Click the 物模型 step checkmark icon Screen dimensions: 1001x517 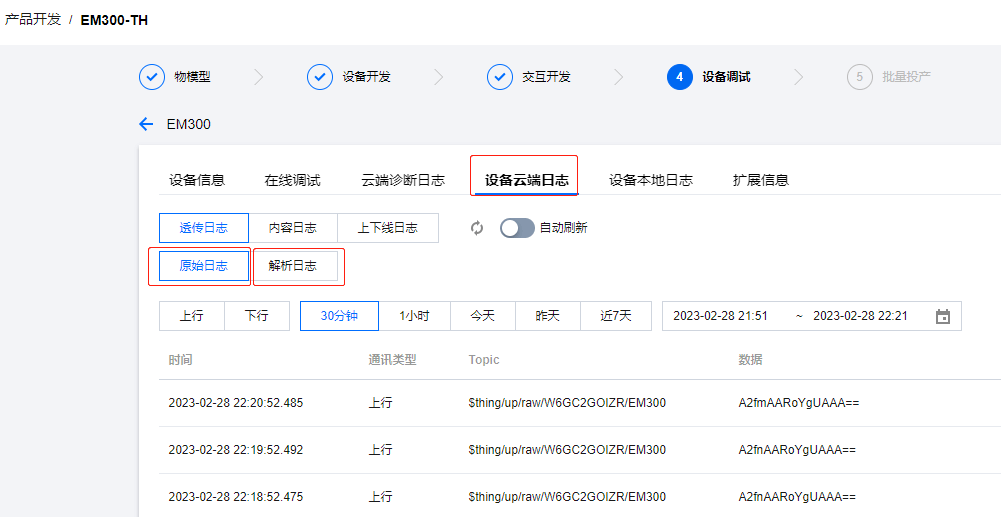[x=151, y=77]
